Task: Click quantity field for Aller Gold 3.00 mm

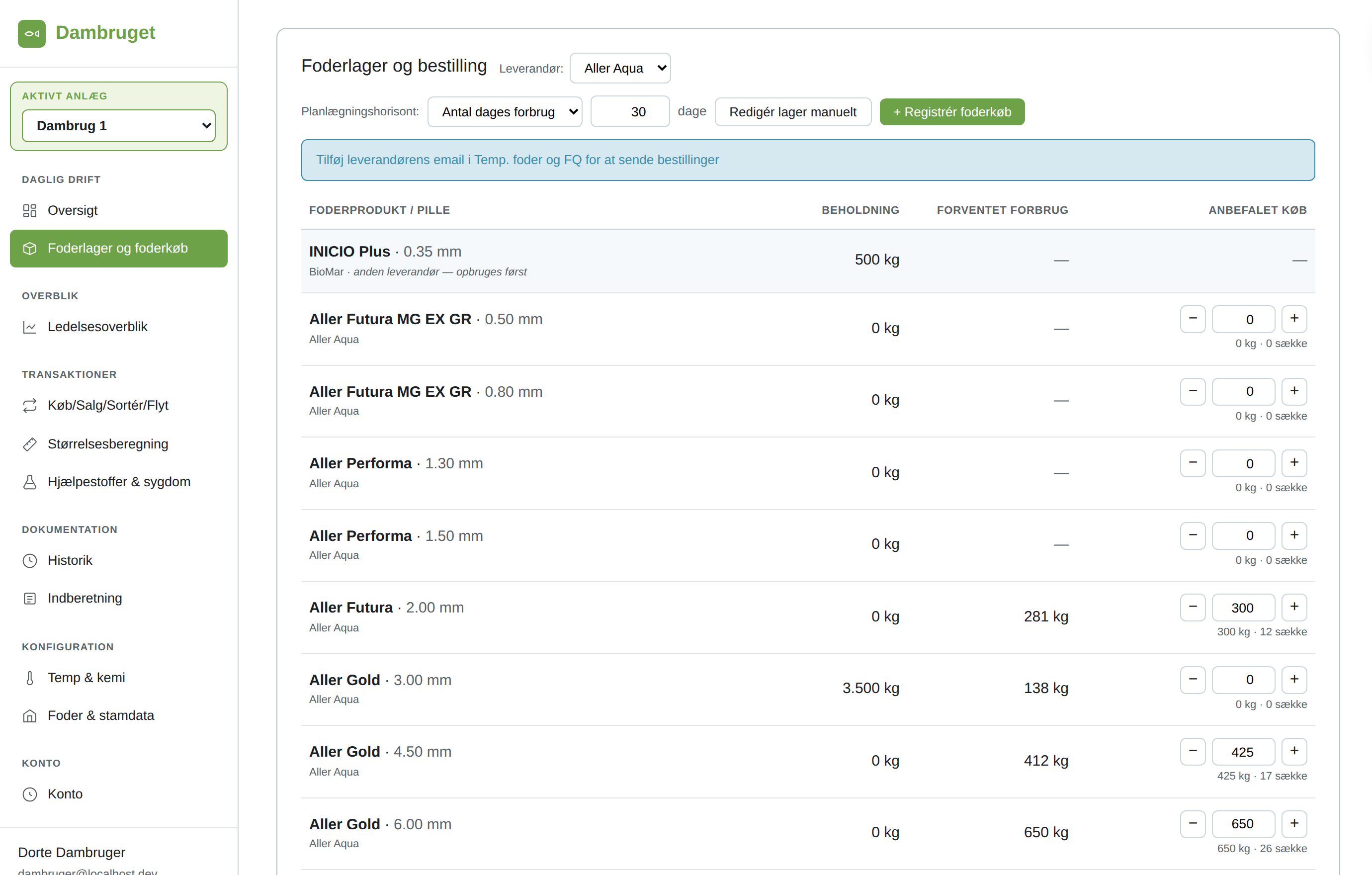Action: (1243, 680)
